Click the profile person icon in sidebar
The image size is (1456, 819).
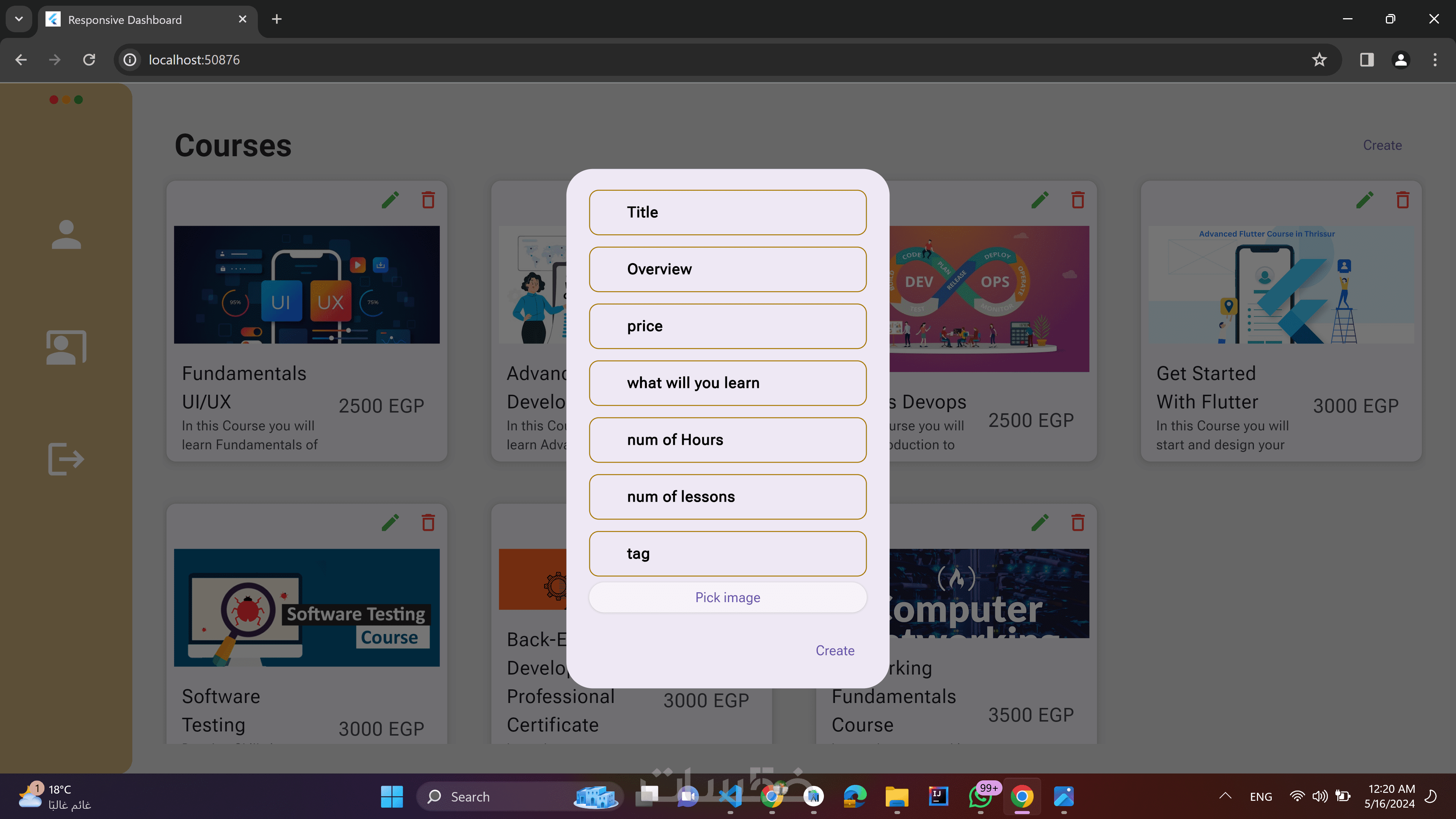(x=66, y=234)
